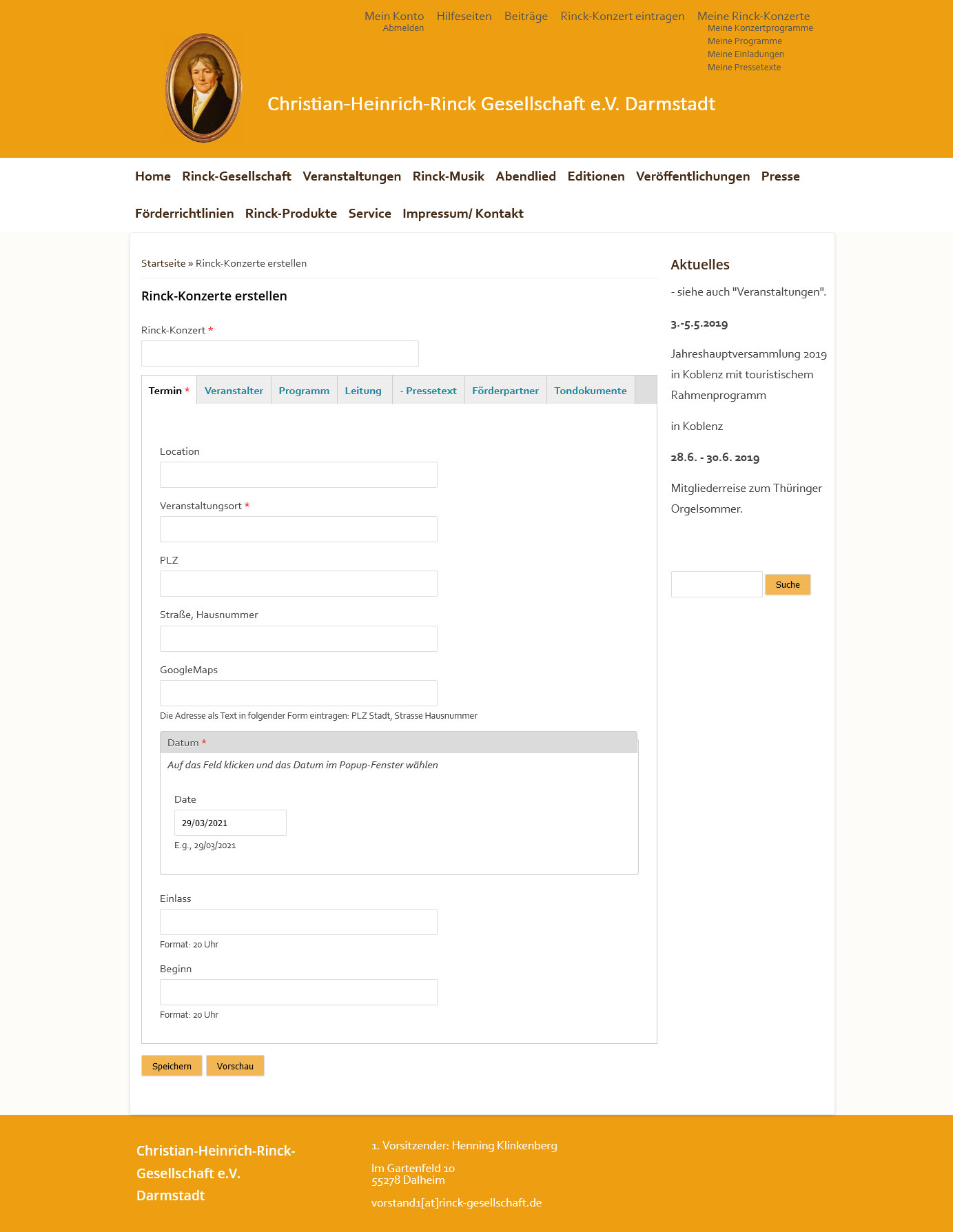The width and height of the screenshot is (953, 1232).
Task: Open Veranstaltungen menu item
Action: click(351, 176)
